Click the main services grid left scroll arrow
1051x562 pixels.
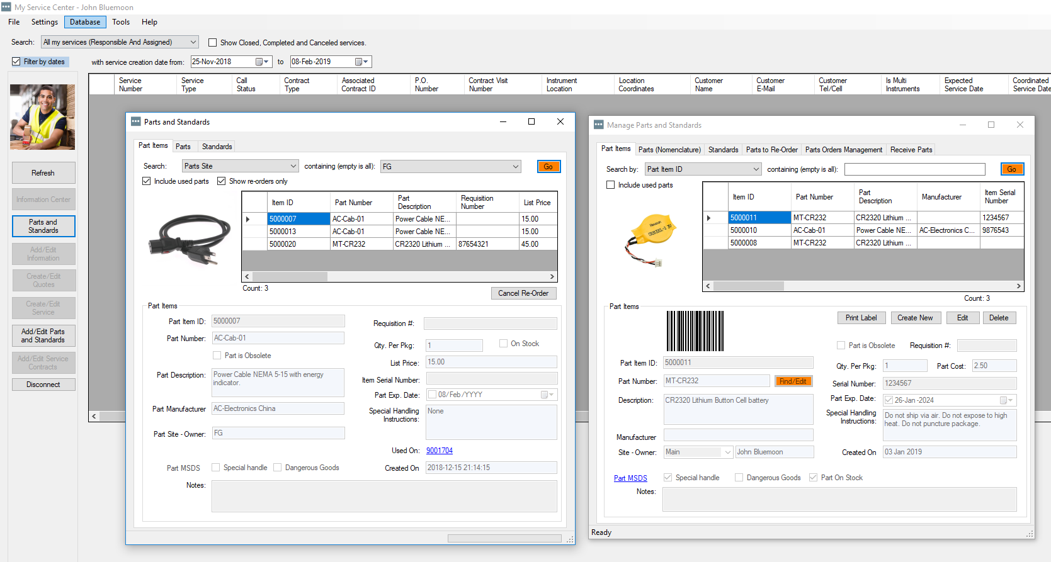pyautogui.click(x=94, y=416)
